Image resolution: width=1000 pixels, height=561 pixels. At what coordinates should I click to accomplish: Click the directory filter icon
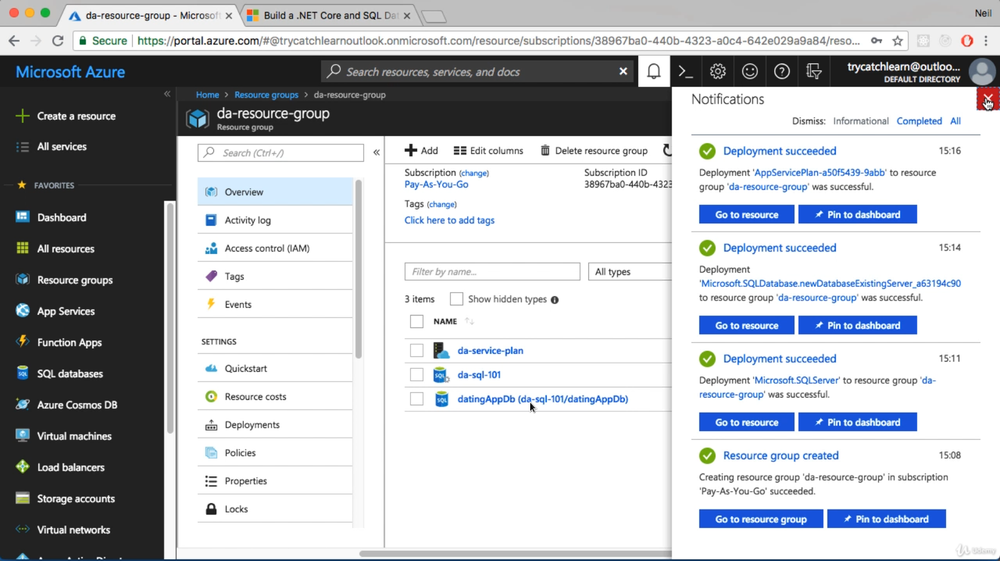814,72
